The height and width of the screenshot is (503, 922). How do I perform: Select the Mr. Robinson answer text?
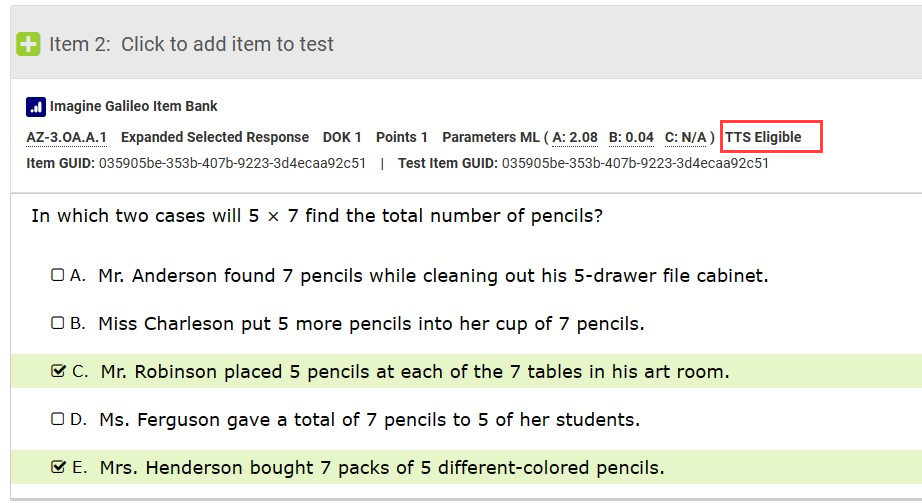pyautogui.click(x=415, y=372)
